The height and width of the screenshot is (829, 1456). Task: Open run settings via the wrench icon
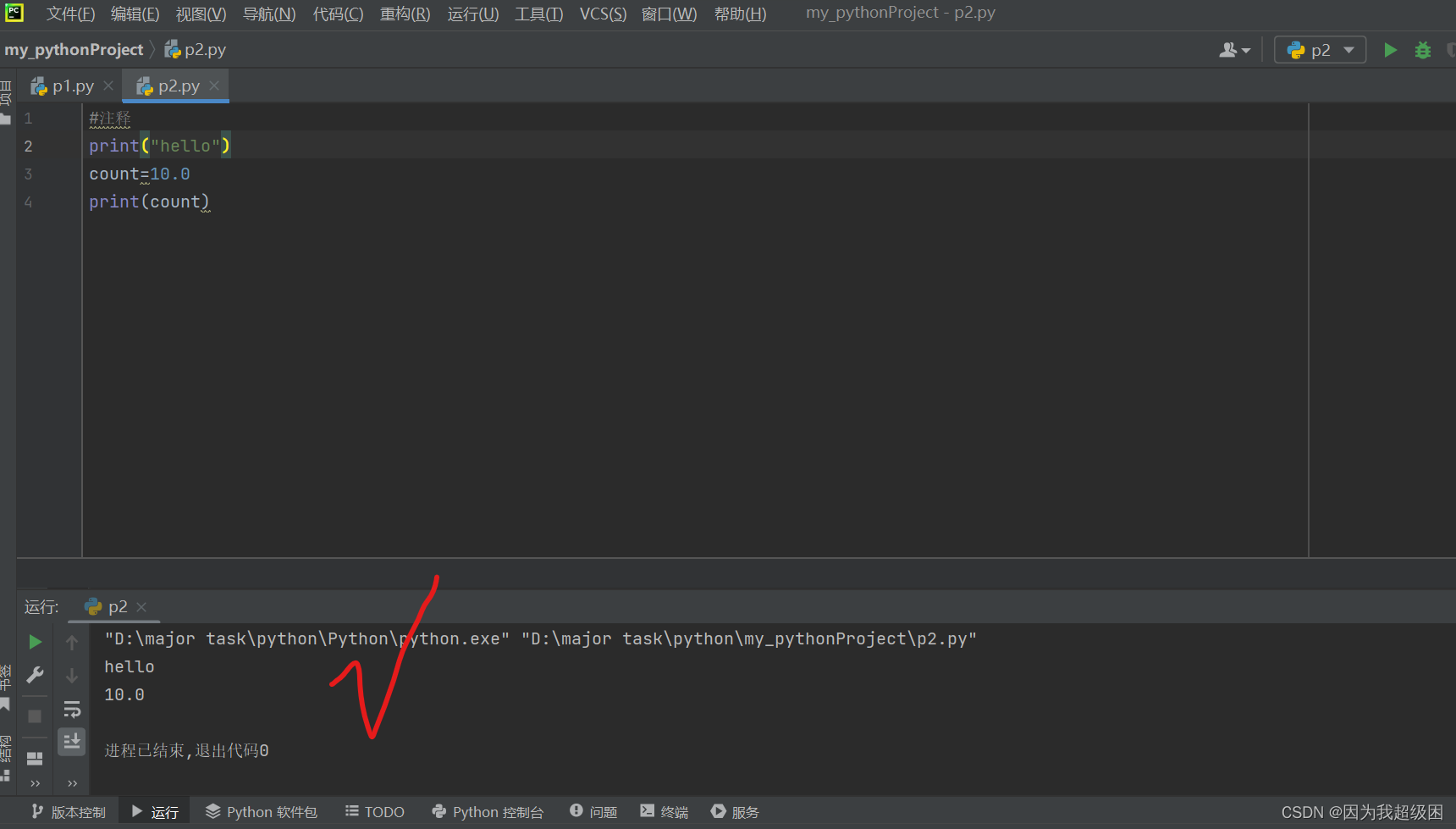point(35,675)
